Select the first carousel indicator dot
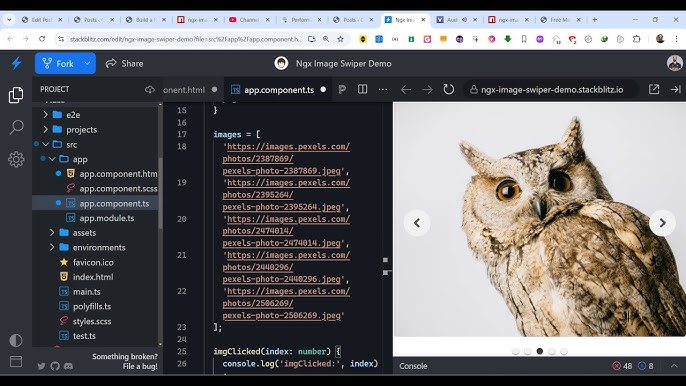 (515, 351)
